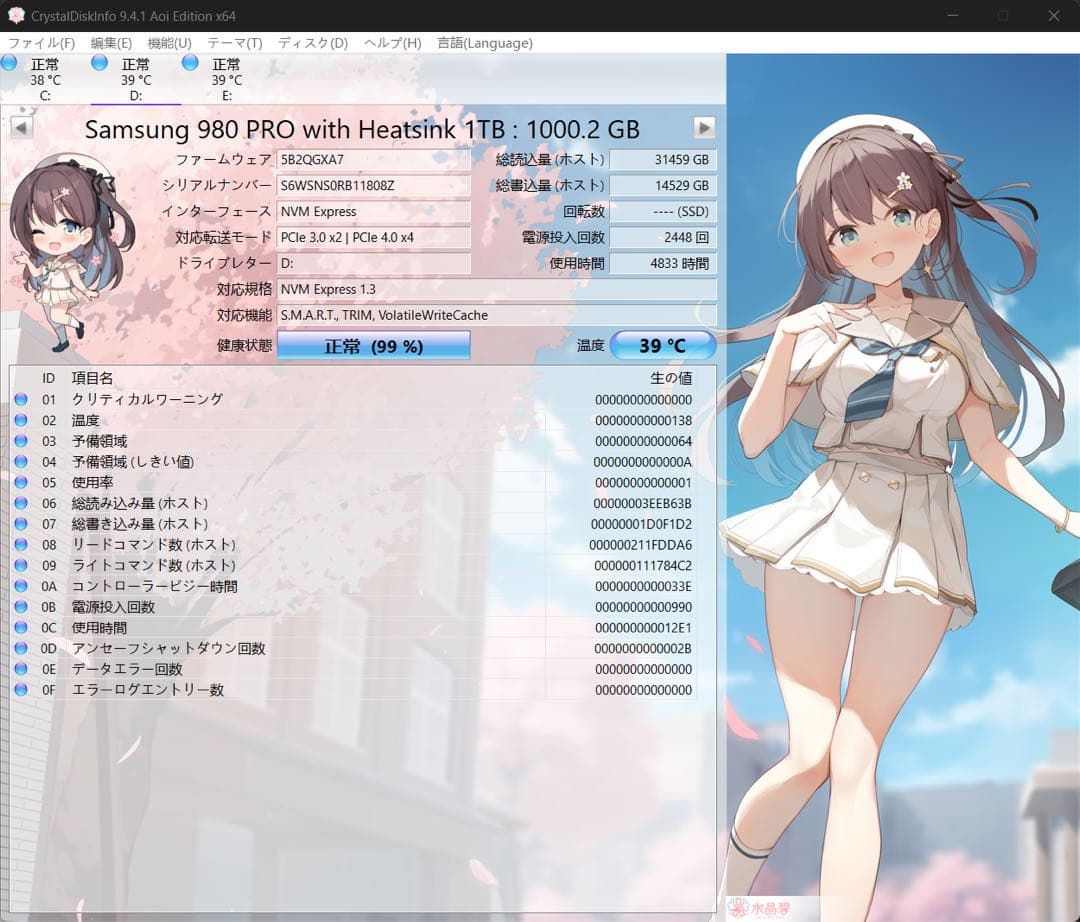Click rotation rate value ---- (SSD)
This screenshot has width=1080, height=922.
(x=663, y=211)
